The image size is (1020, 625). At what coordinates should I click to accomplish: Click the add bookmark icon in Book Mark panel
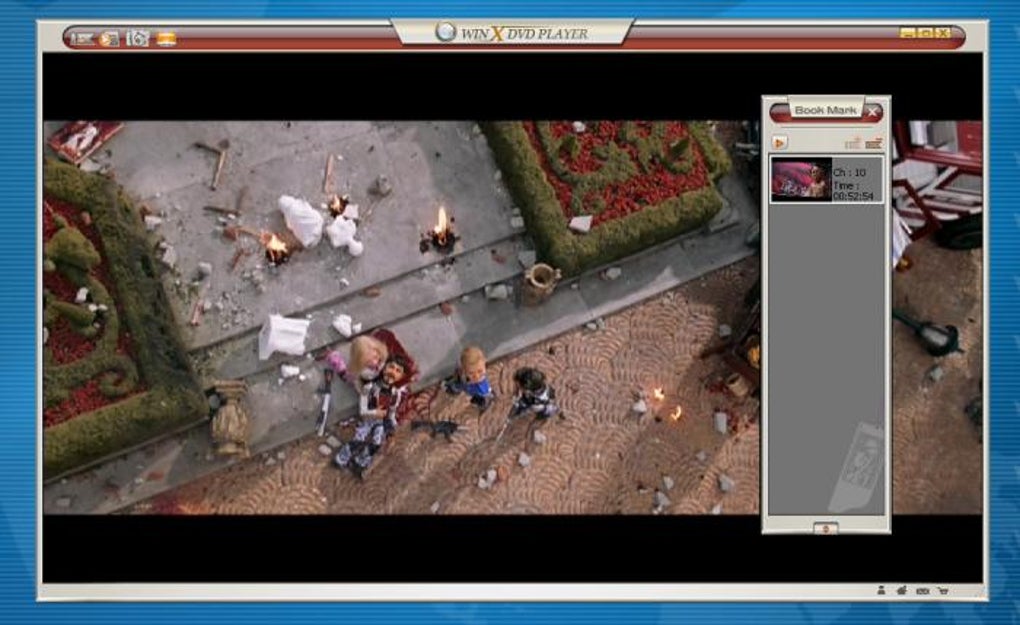click(853, 142)
